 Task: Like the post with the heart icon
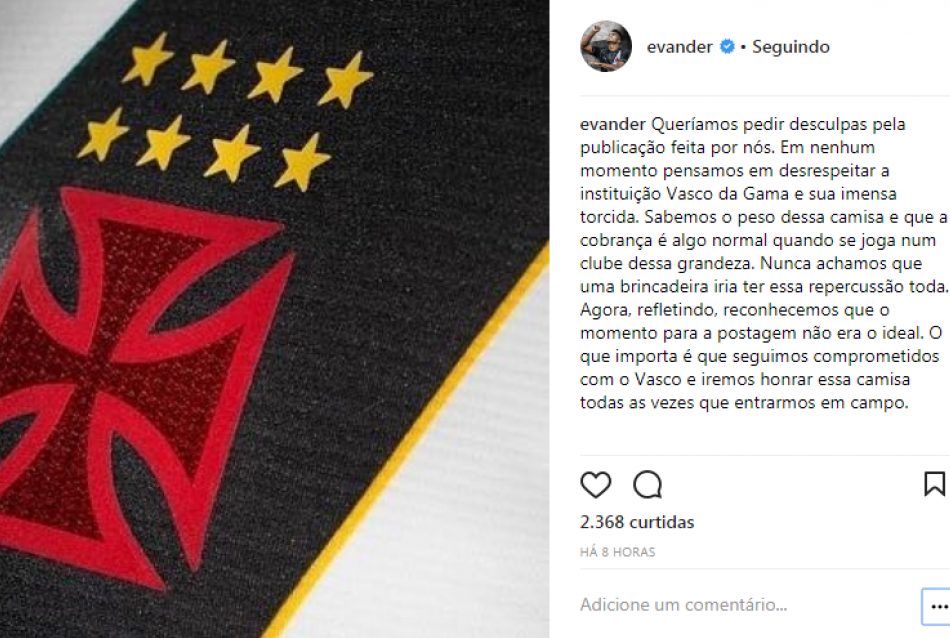click(596, 485)
